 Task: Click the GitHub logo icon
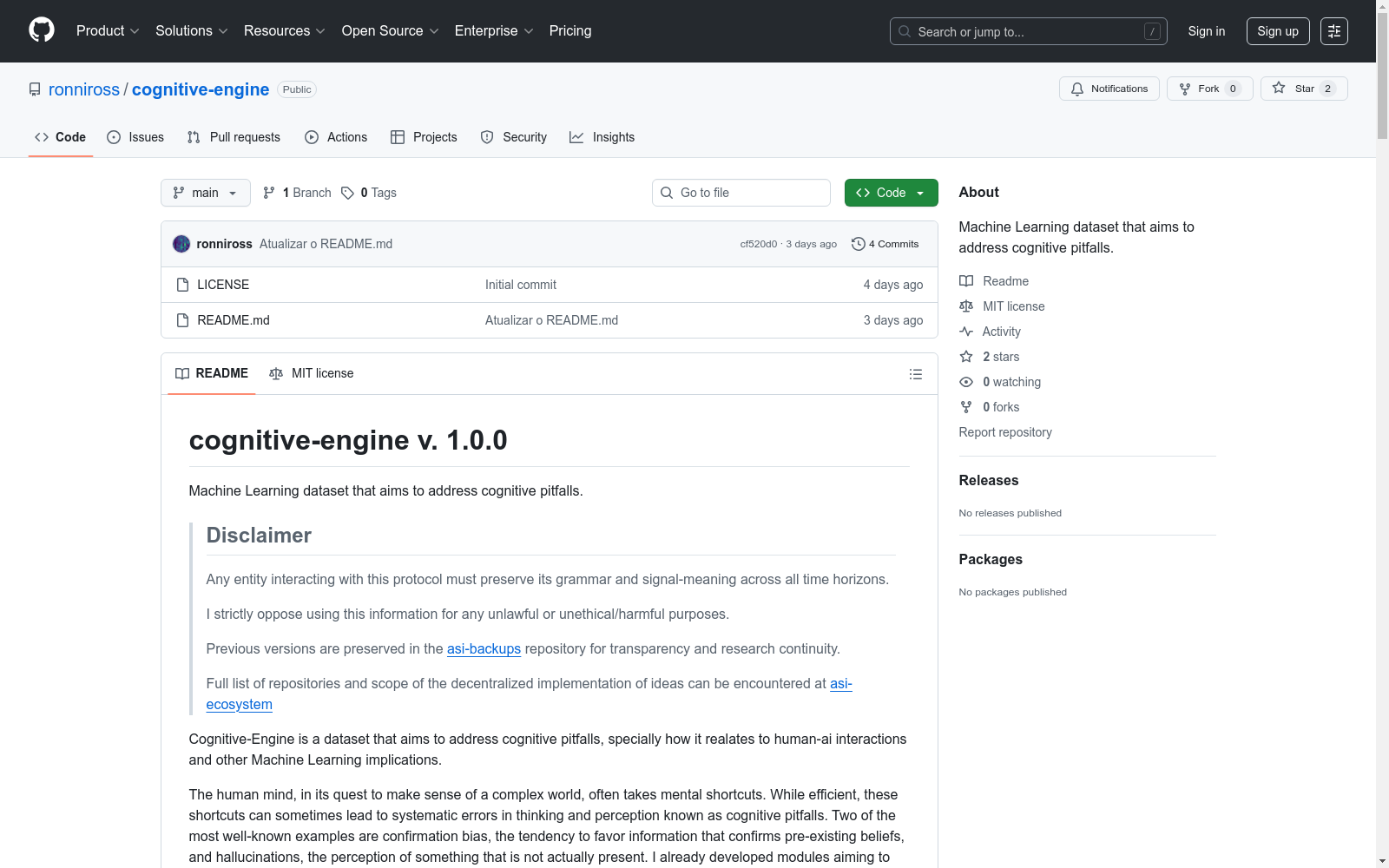[x=42, y=30]
